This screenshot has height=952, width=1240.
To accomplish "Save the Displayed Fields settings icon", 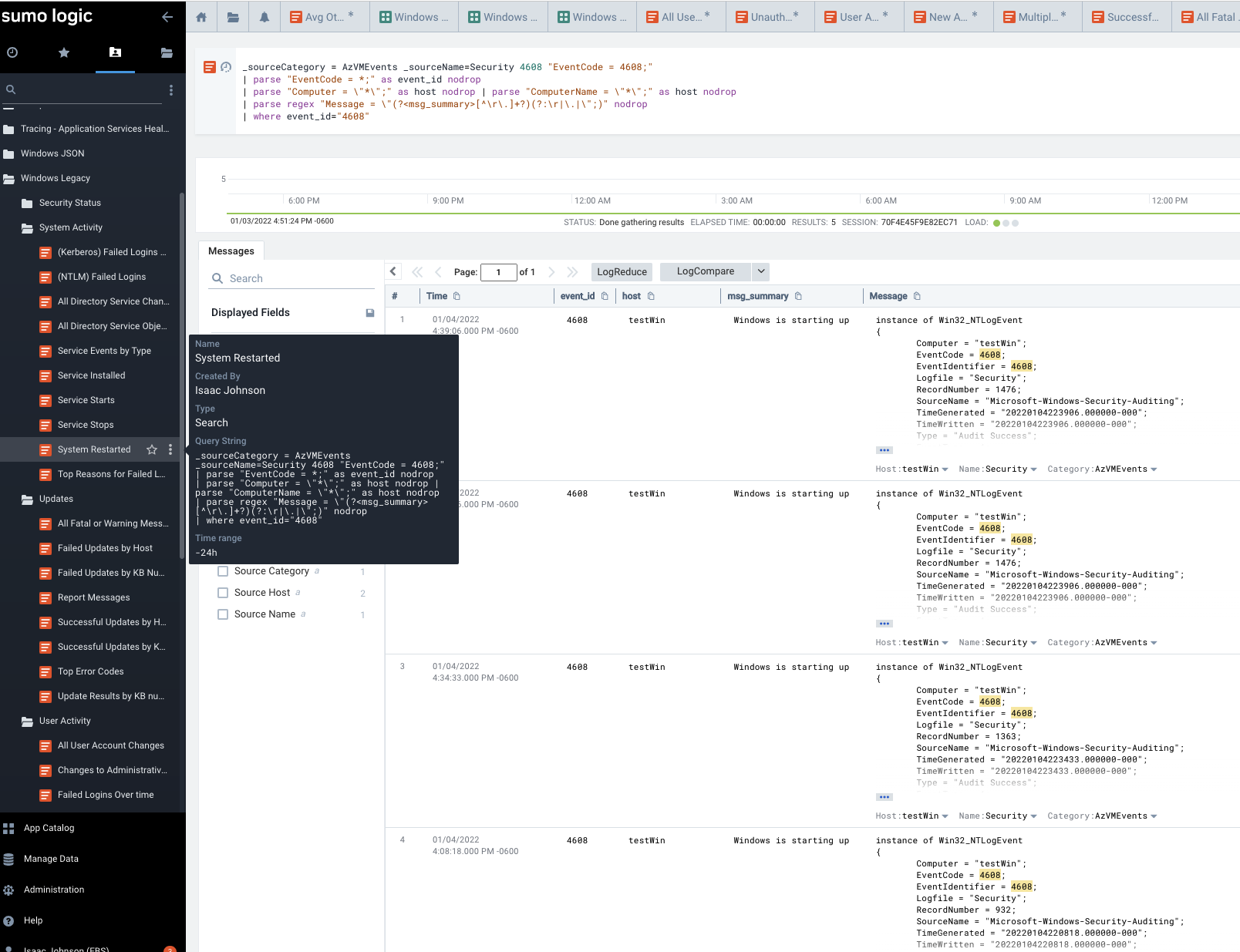I will click(370, 313).
